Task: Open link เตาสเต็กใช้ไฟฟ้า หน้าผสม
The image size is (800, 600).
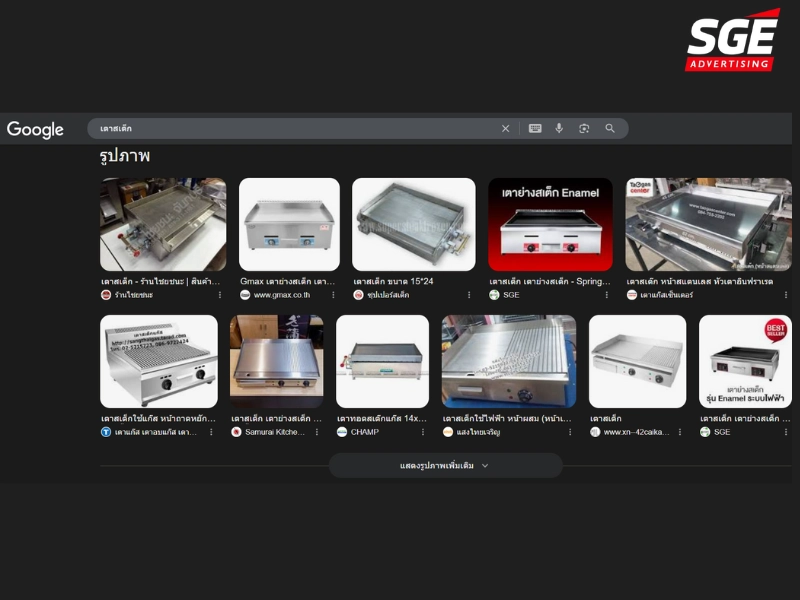Action: pyautogui.click(x=507, y=419)
